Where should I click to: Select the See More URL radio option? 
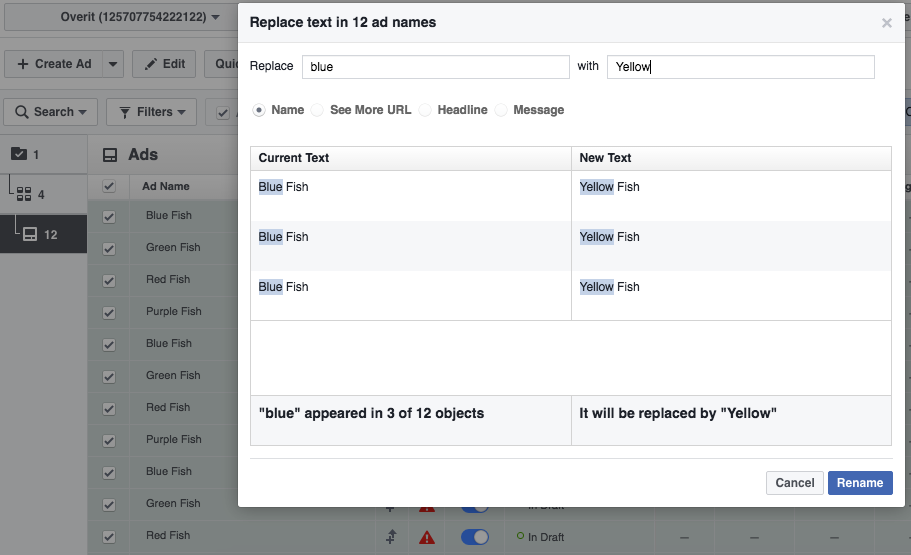317,110
